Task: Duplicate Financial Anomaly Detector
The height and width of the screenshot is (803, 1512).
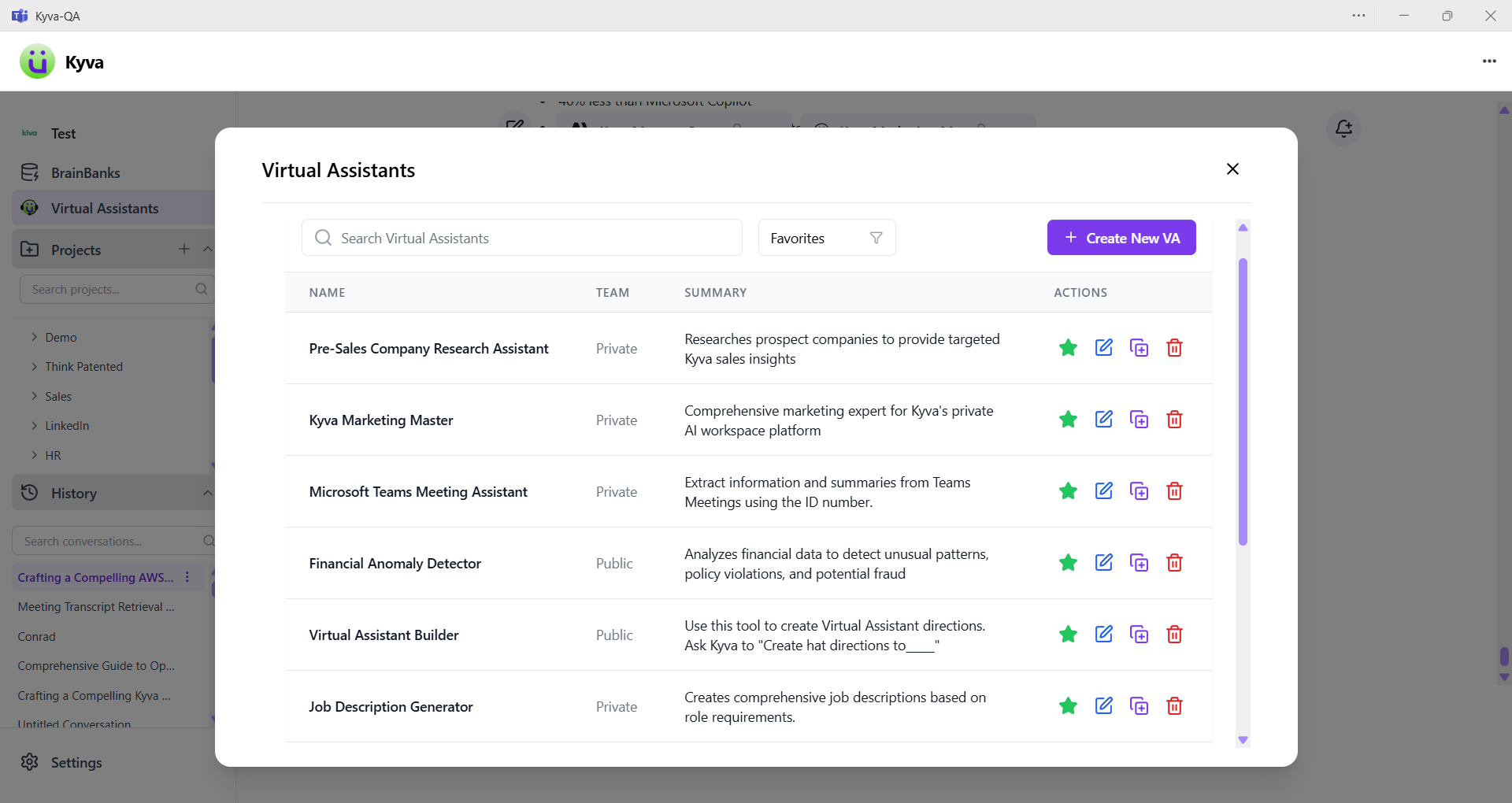Action: click(x=1139, y=563)
